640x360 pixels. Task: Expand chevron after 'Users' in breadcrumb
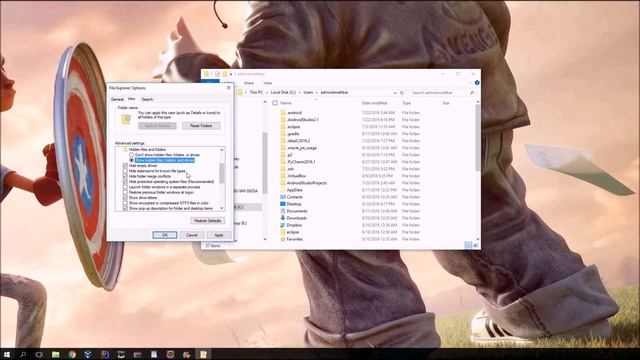[x=317, y=93]
